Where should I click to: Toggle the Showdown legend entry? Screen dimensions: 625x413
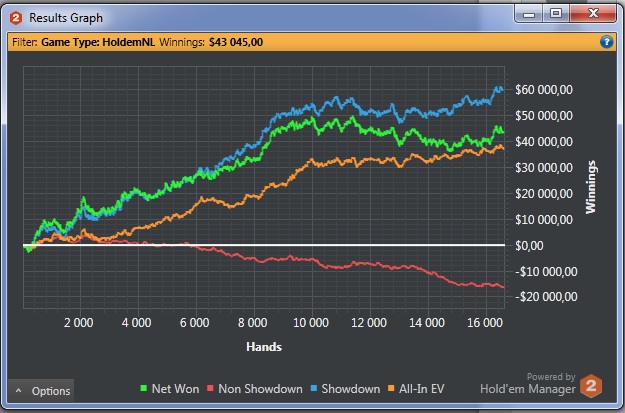pyautogui.click(x=345, y=389)
